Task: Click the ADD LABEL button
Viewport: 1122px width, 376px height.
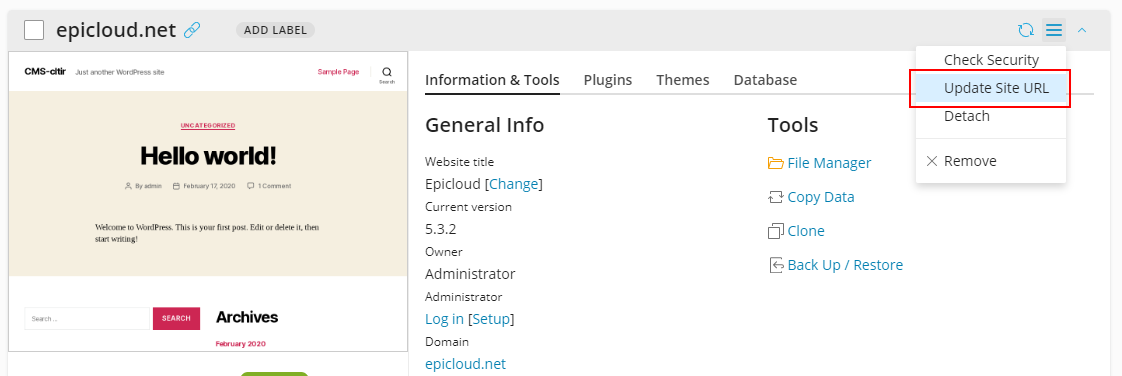Action: [x=275, y=30]
